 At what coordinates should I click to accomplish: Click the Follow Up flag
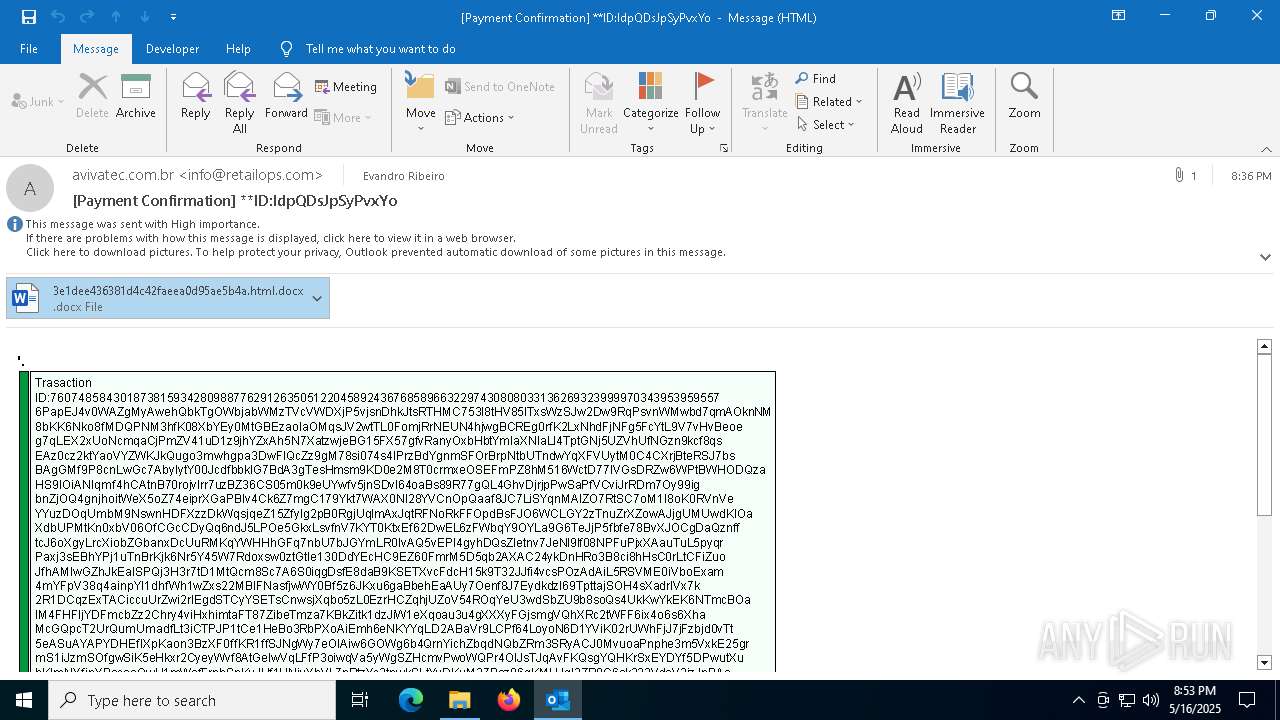(702, 103)
